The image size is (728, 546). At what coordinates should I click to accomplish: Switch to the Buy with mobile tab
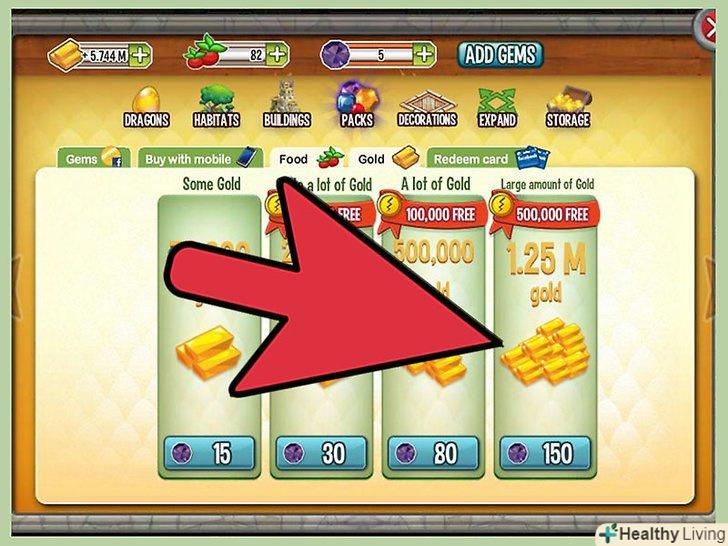201,158
